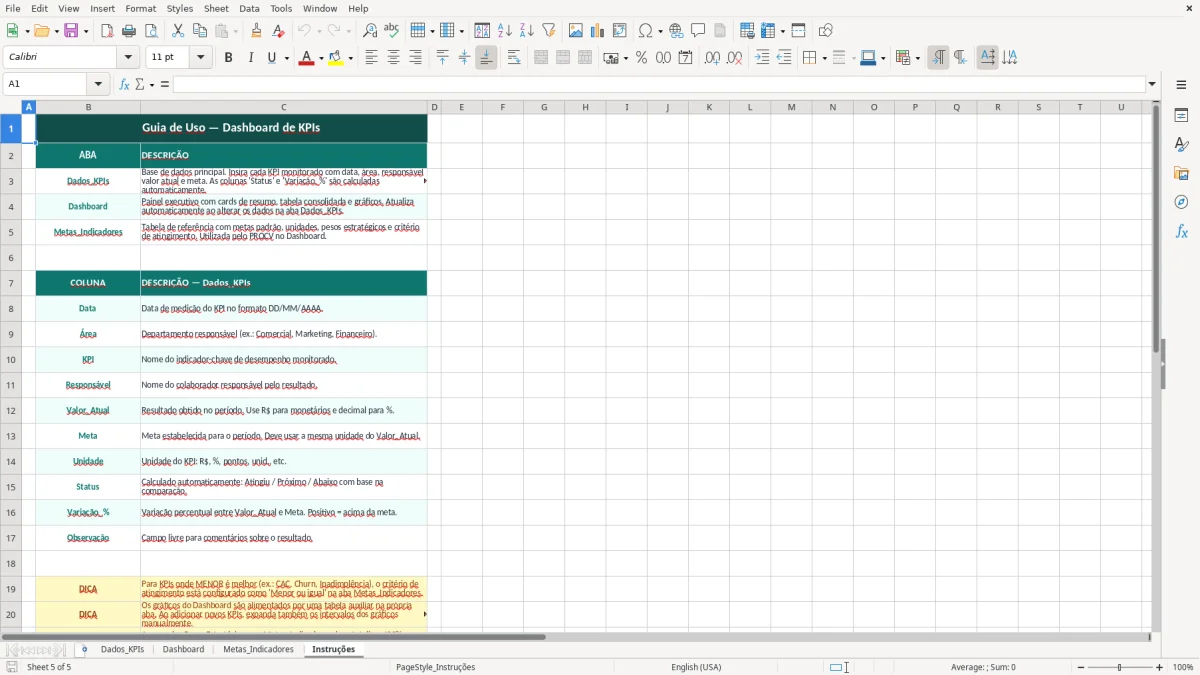This screenshot has width=1200, height=675.
Task: Select row 7 header
Action: [11, 283]
